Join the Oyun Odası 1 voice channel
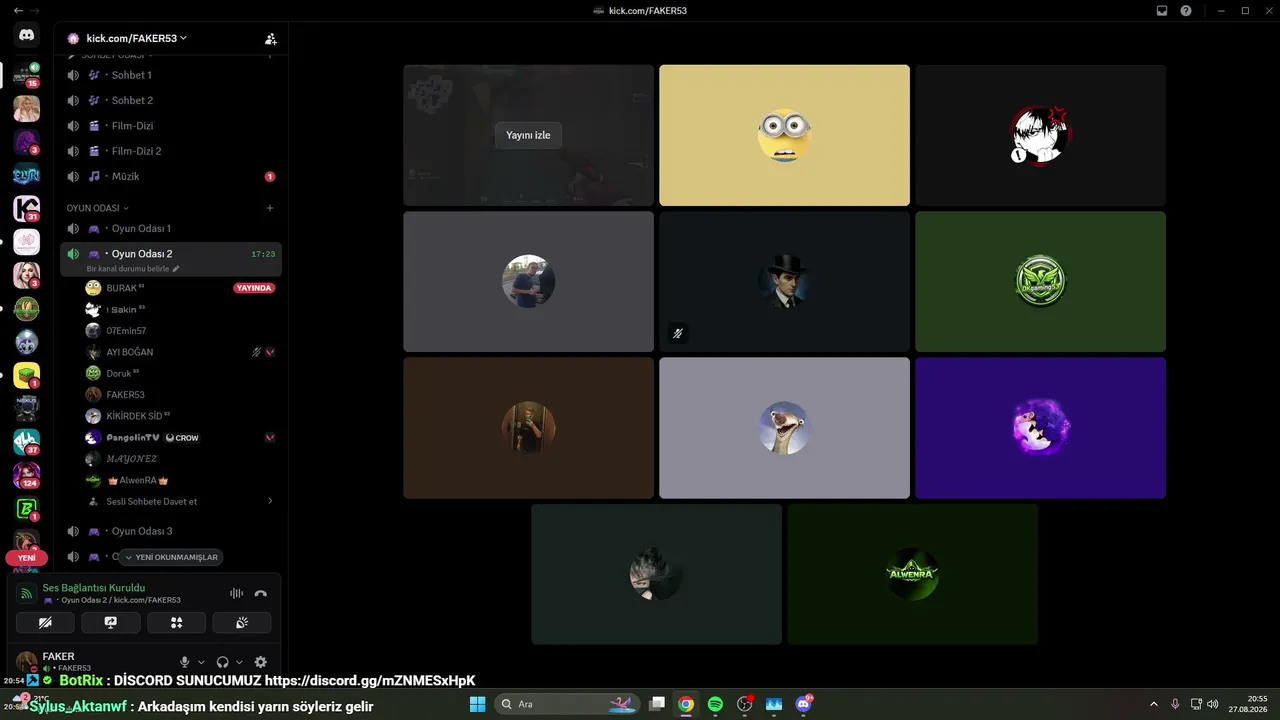 (x=170, y=229)
